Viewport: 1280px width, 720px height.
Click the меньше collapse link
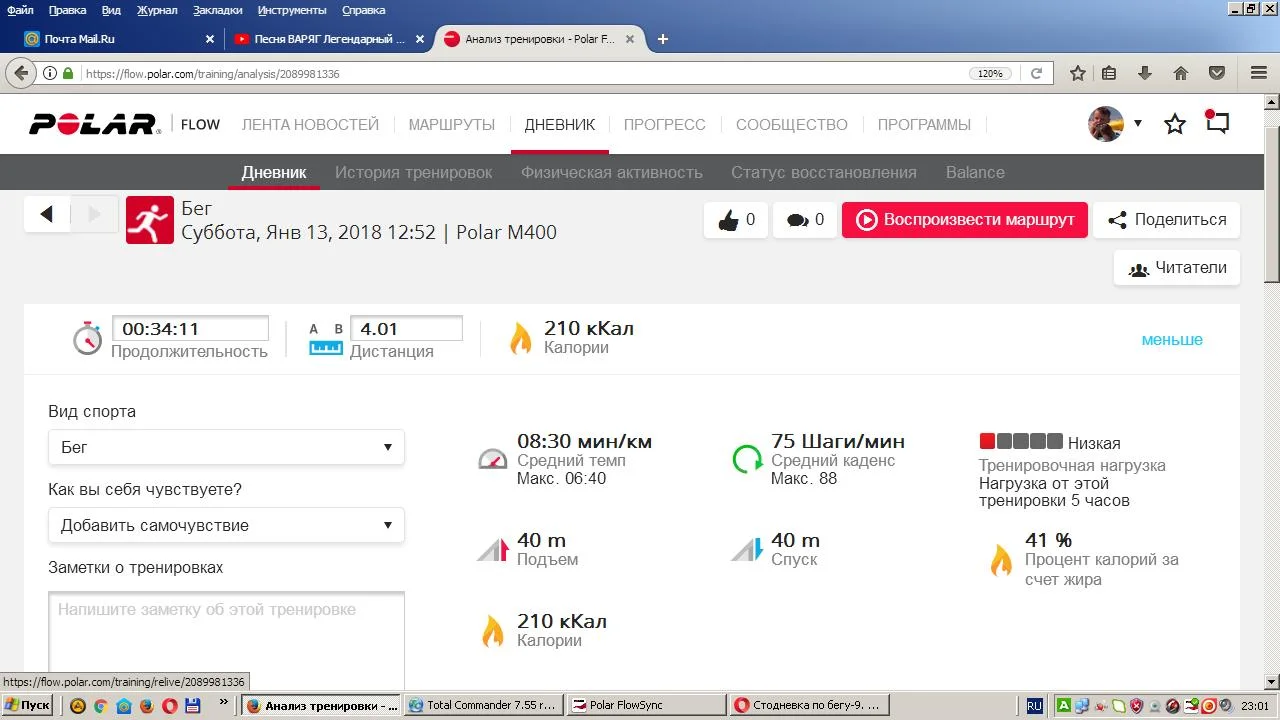click(1172, 340)
